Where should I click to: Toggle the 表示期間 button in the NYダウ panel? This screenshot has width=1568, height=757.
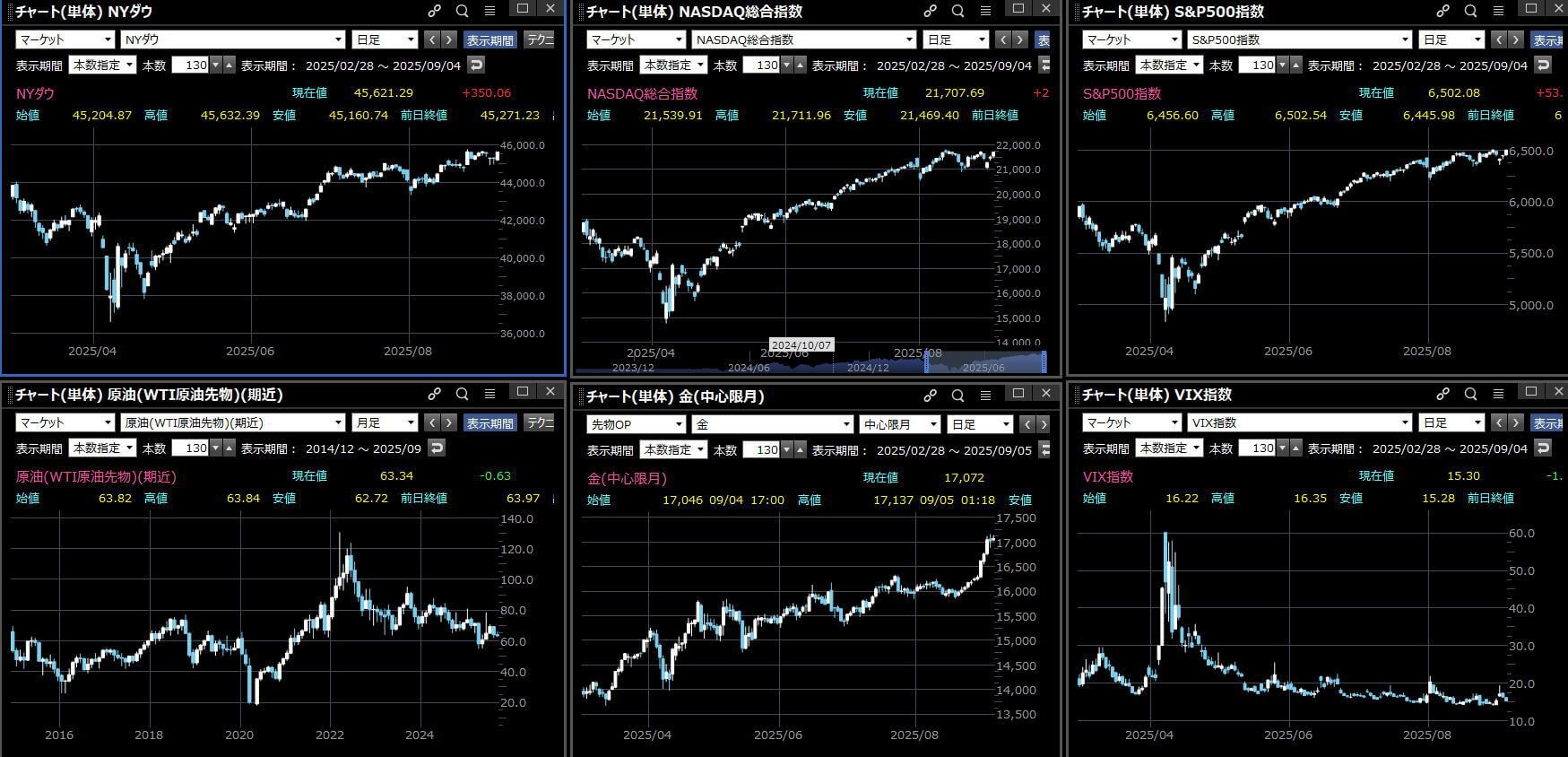coord(489,40)
